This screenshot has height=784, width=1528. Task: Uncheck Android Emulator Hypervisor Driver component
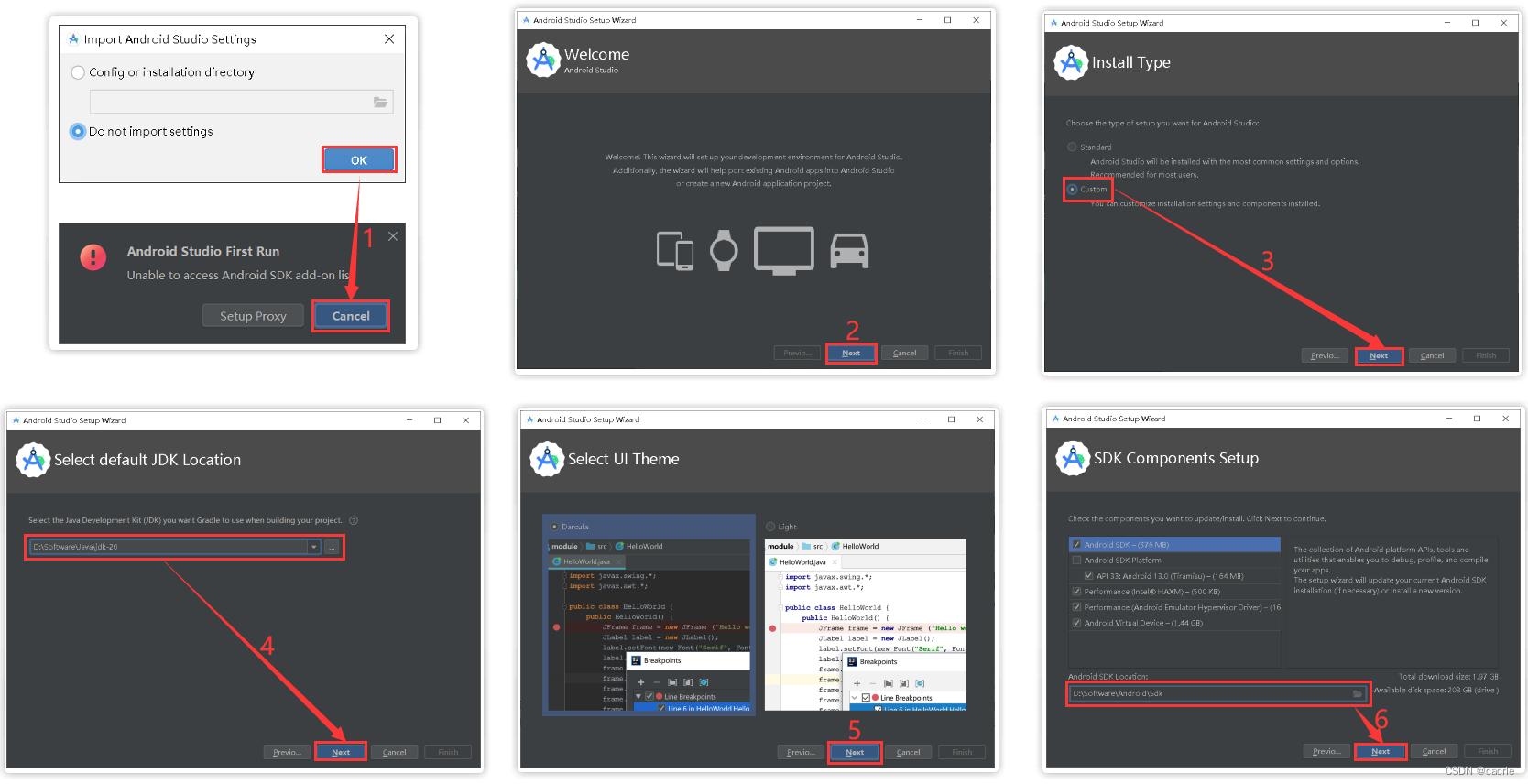tap(1076, 607)
